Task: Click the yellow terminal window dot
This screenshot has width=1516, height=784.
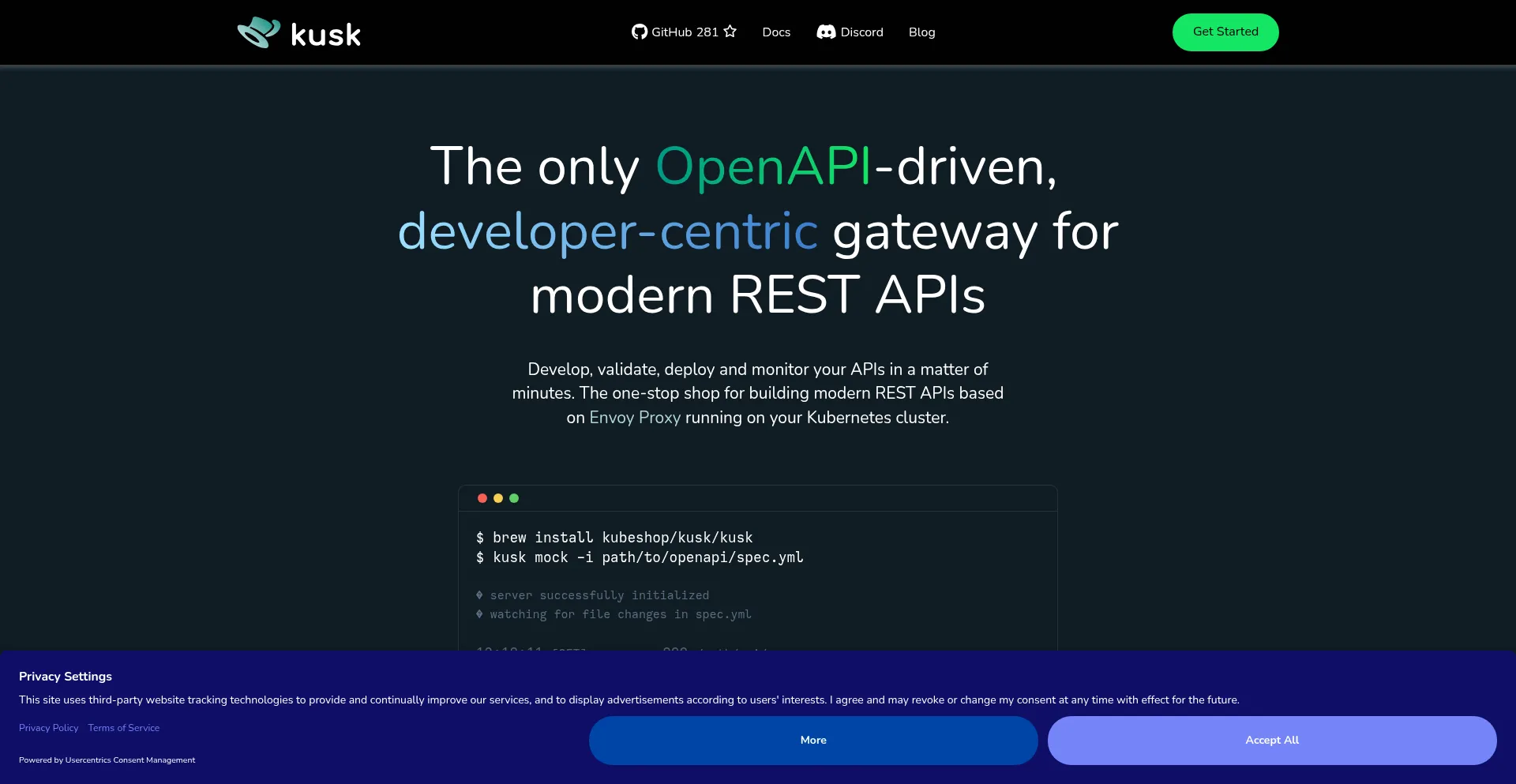Action: tap(498, 498)
